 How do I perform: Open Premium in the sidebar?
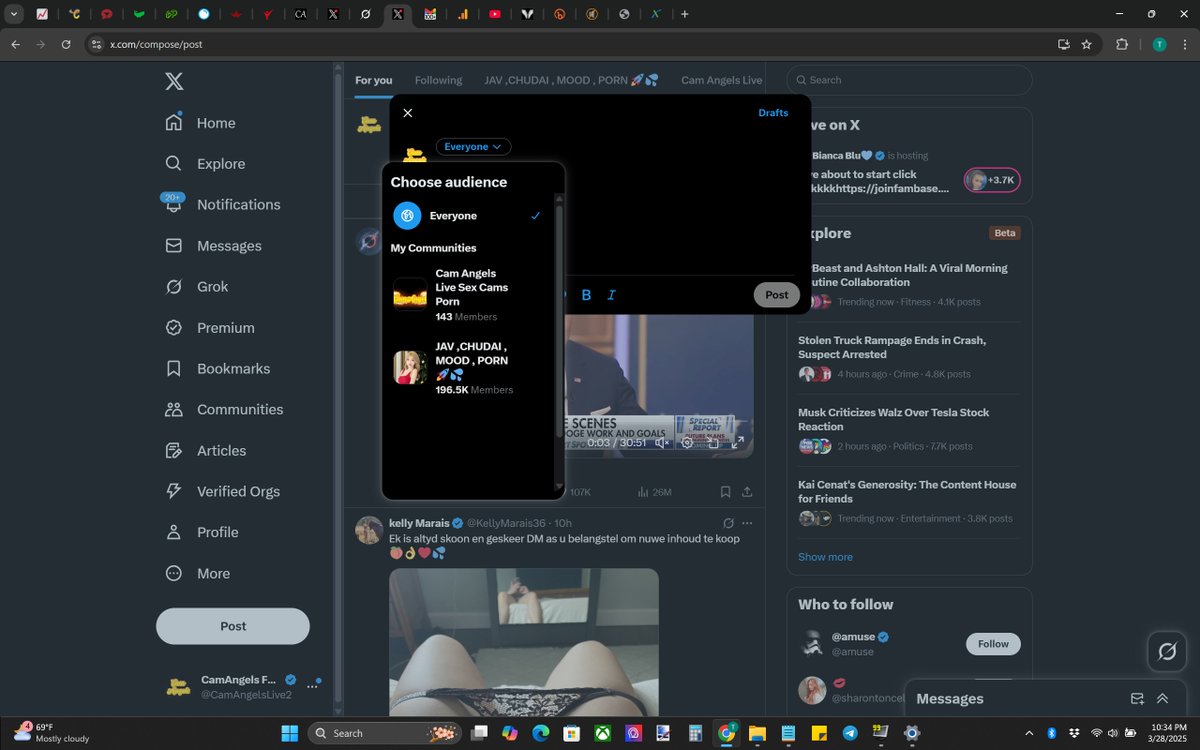(x=210, y=328)
